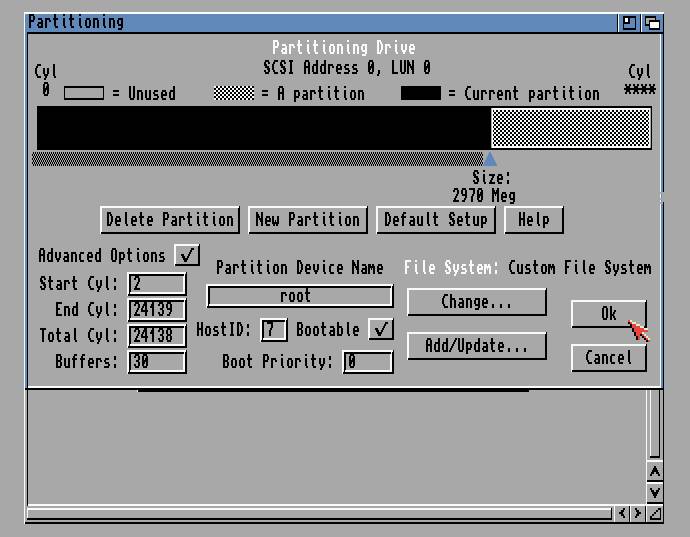690x537 pixels.
Task: Click the scroll left arrow at the bottom
Action: point(624,513)
